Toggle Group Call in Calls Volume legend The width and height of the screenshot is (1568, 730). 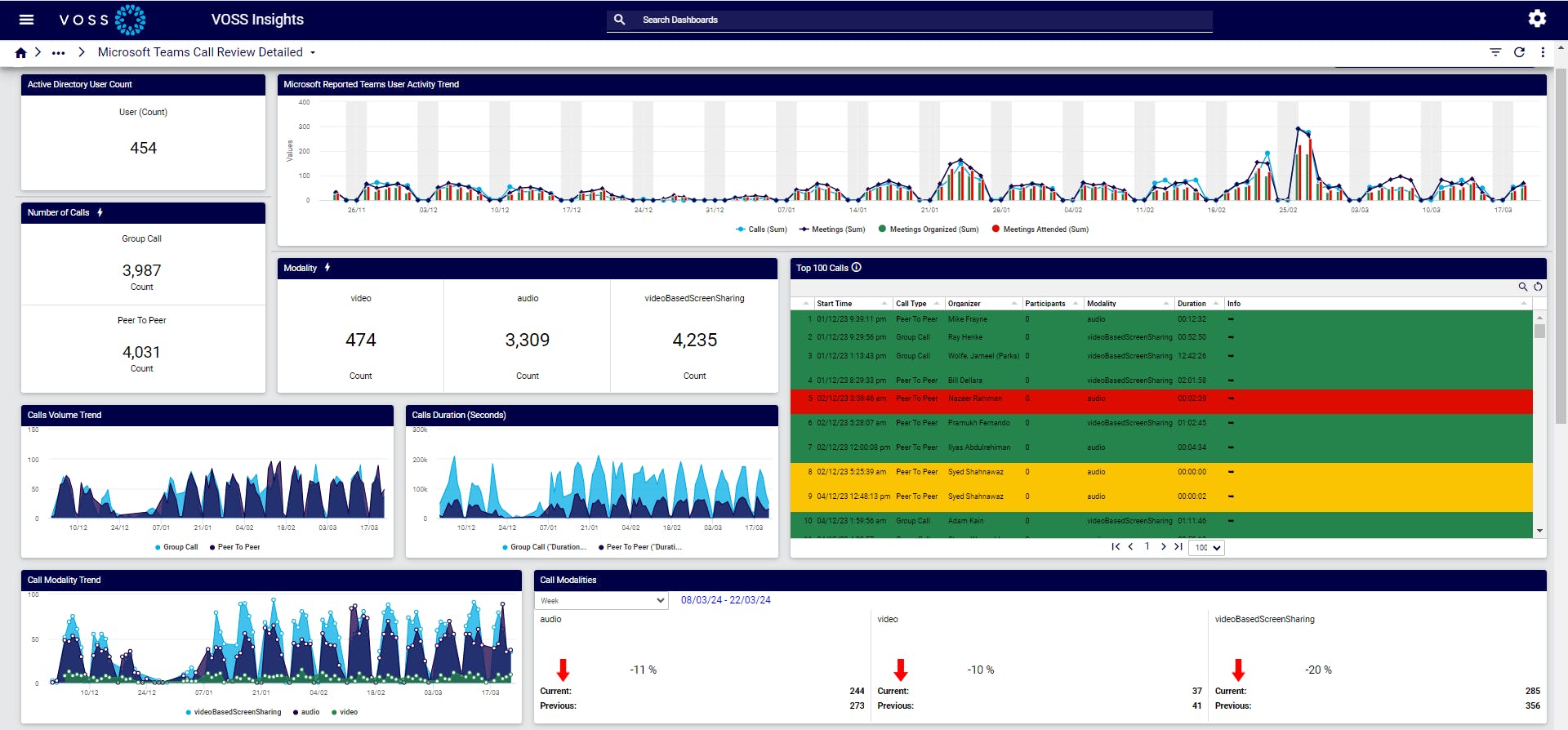[176, 547]
